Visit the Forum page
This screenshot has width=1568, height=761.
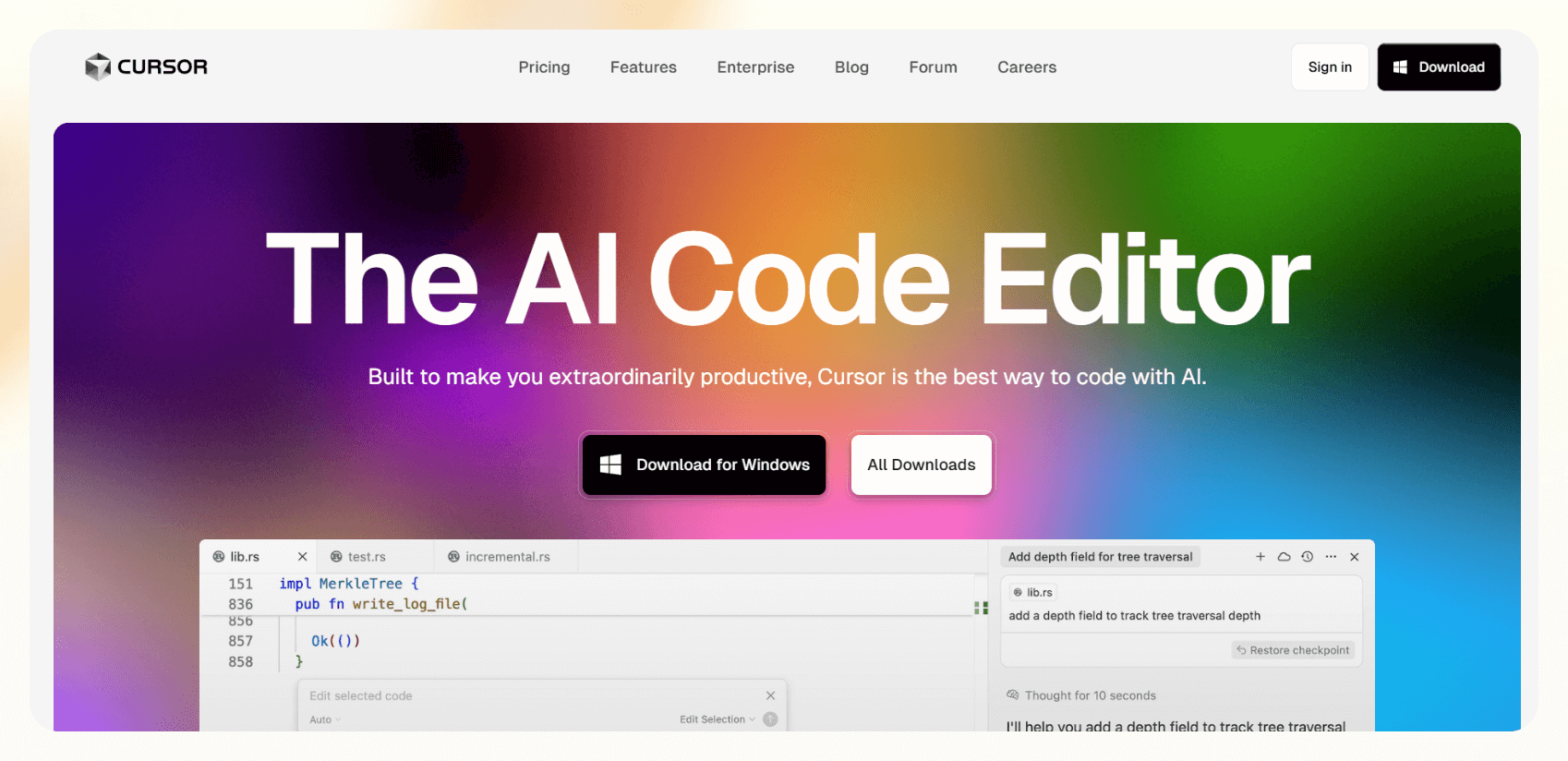[933, 67]
